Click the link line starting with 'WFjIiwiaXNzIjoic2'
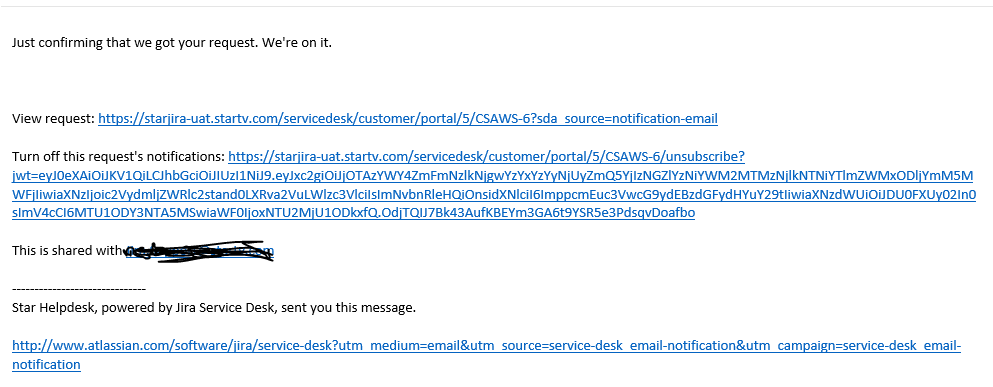 tap(494, 194)
